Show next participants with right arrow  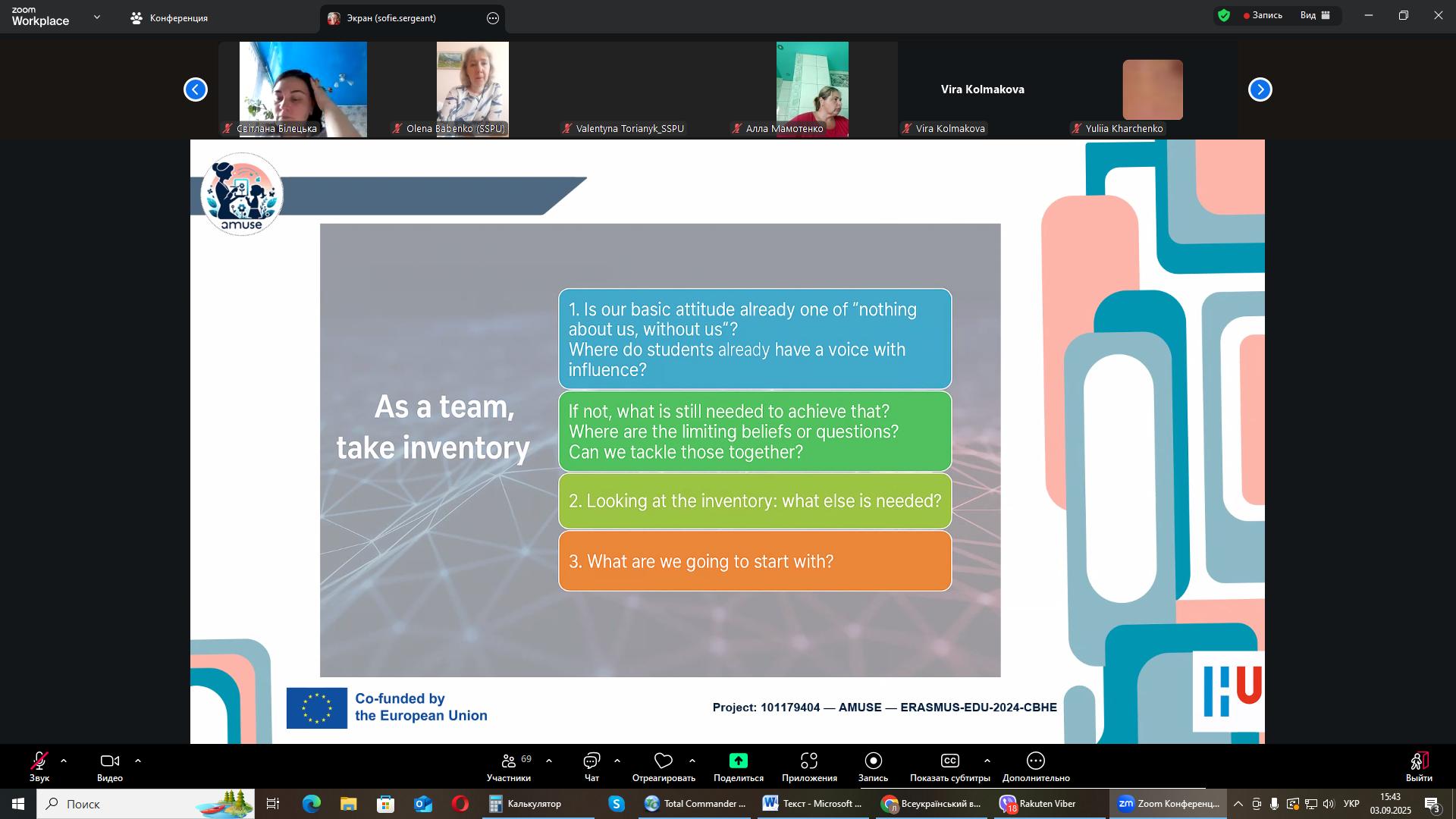1260,89
